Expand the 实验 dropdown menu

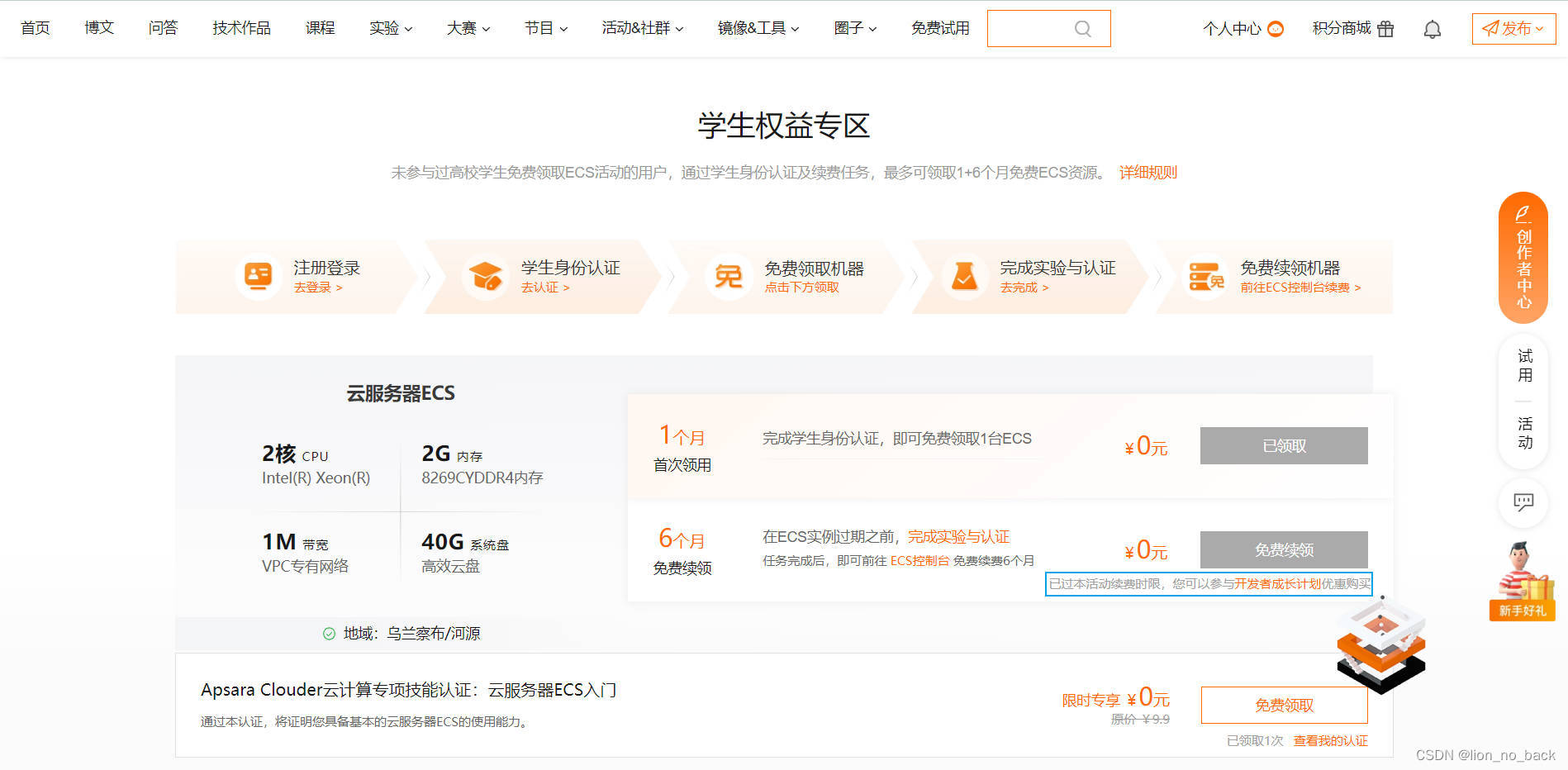(x=391, y=28)
